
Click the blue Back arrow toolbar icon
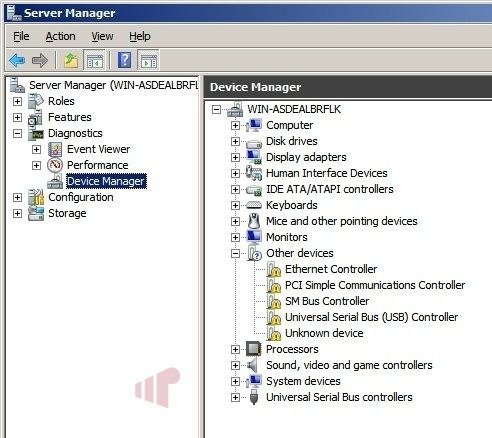pyautogui.click(x=17, y=60)
